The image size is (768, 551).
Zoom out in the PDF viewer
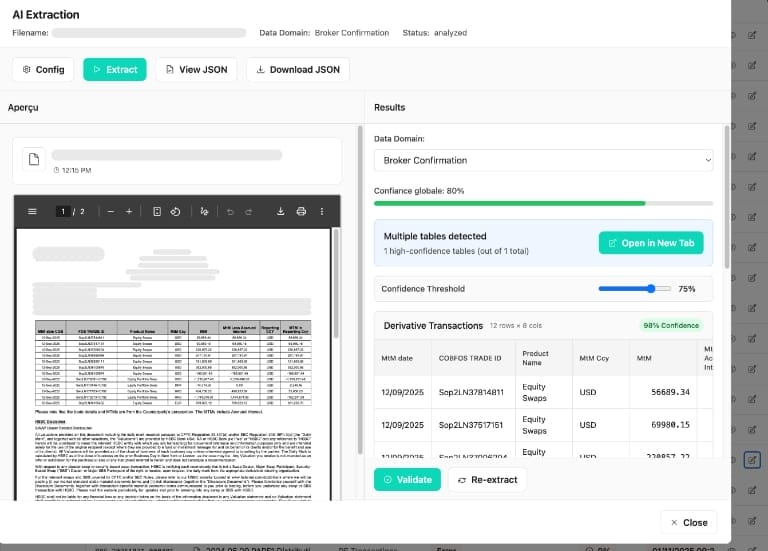[x=111, y=212]
